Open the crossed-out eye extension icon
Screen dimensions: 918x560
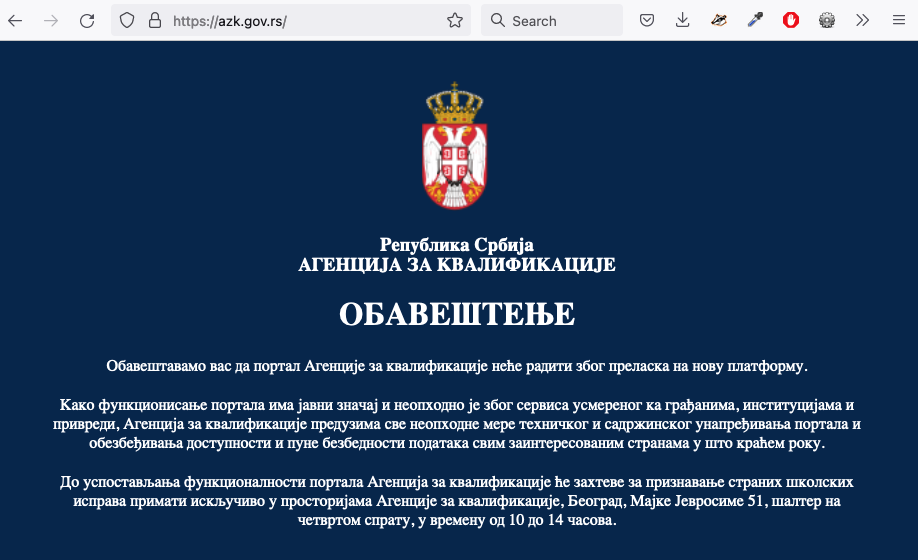719,21
